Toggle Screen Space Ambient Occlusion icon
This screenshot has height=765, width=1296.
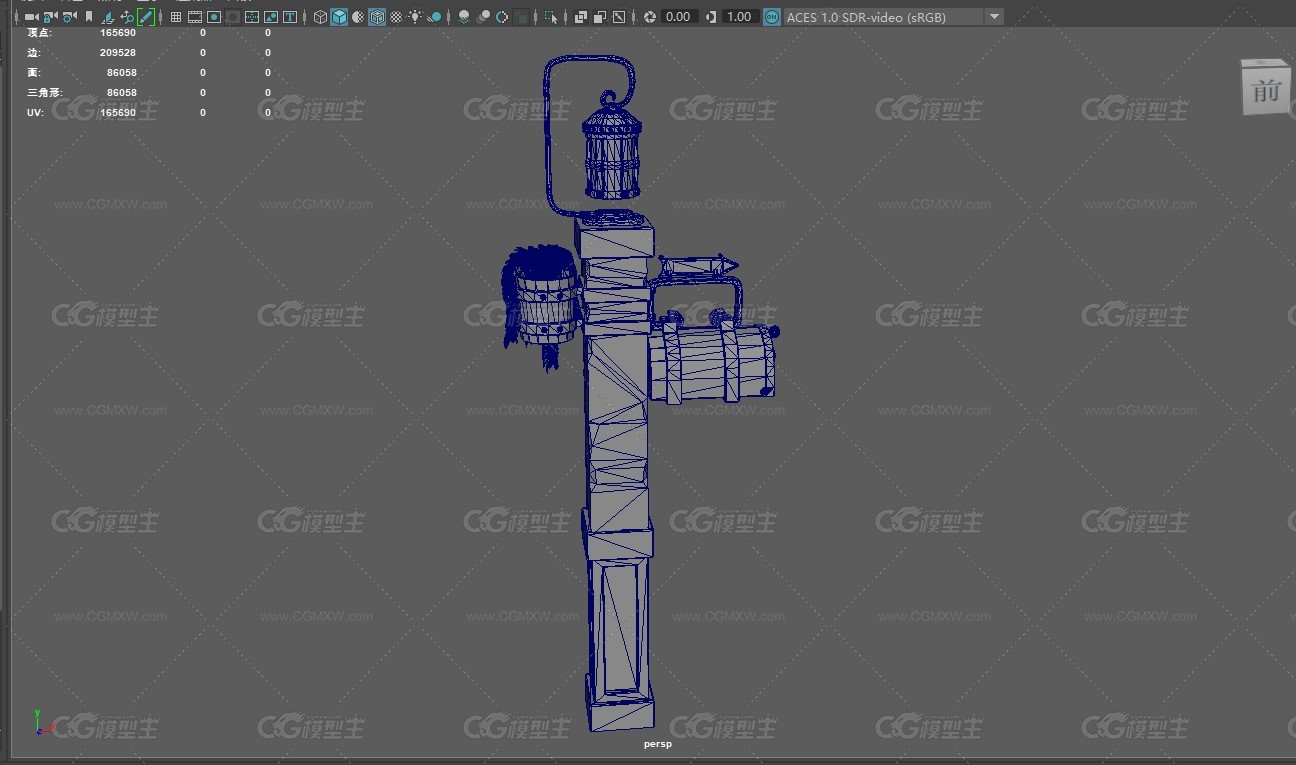464,17
